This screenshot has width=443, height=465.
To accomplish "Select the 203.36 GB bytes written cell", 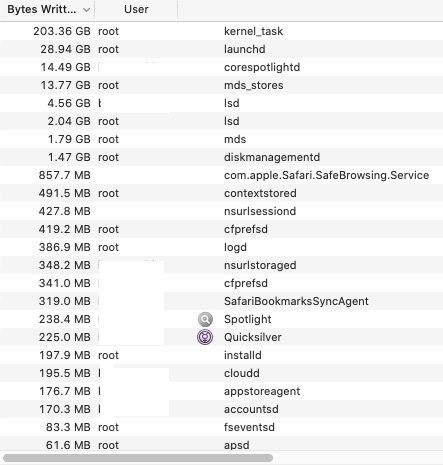I will [x=62, y=31].
